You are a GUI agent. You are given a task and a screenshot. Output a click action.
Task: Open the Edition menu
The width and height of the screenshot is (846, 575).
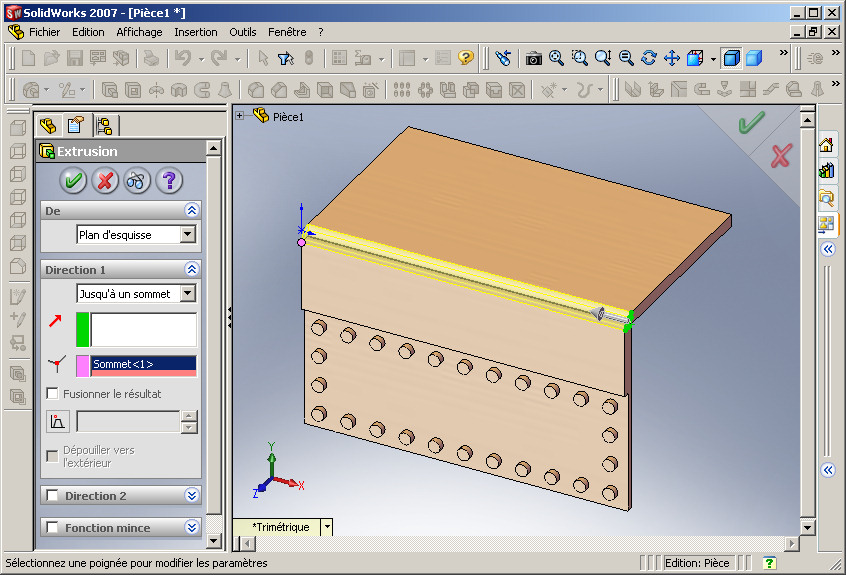click(88, 32)
